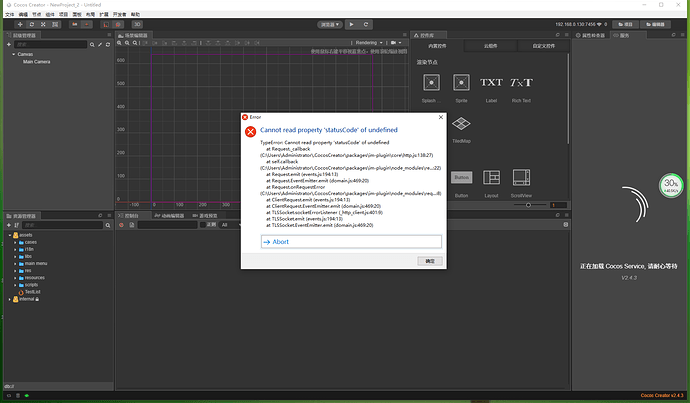The image size is (690, 403).
Task: Select the Rect transform tool
Action: (55, 25)
